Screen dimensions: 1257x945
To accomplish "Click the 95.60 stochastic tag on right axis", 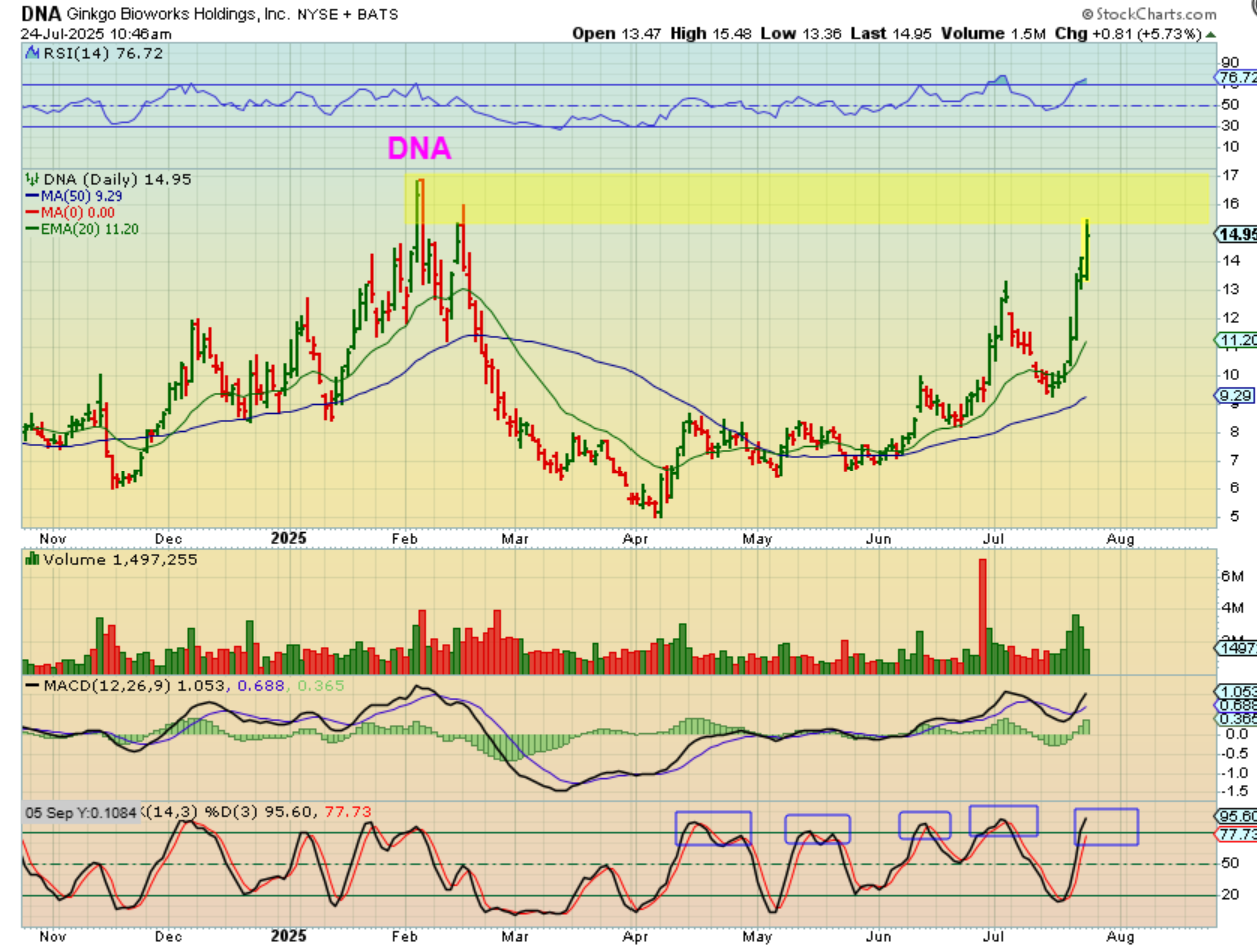I will [x=1238, y=816].
